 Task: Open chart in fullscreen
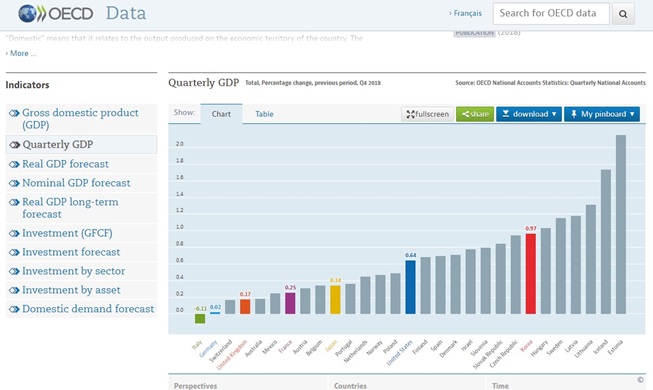tap(427, 114)
